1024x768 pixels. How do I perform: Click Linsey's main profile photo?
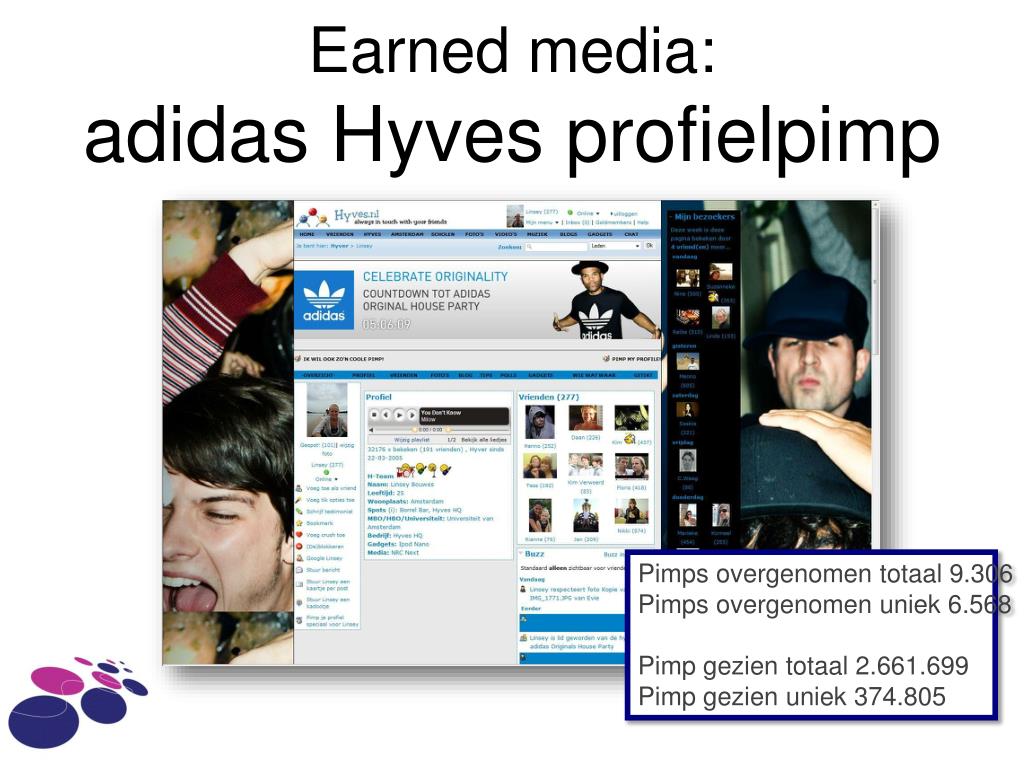click(327, 411)
